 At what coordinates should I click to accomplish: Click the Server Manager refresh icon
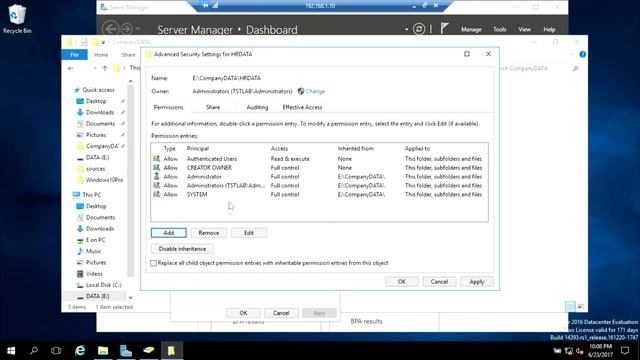pos(418,29)
